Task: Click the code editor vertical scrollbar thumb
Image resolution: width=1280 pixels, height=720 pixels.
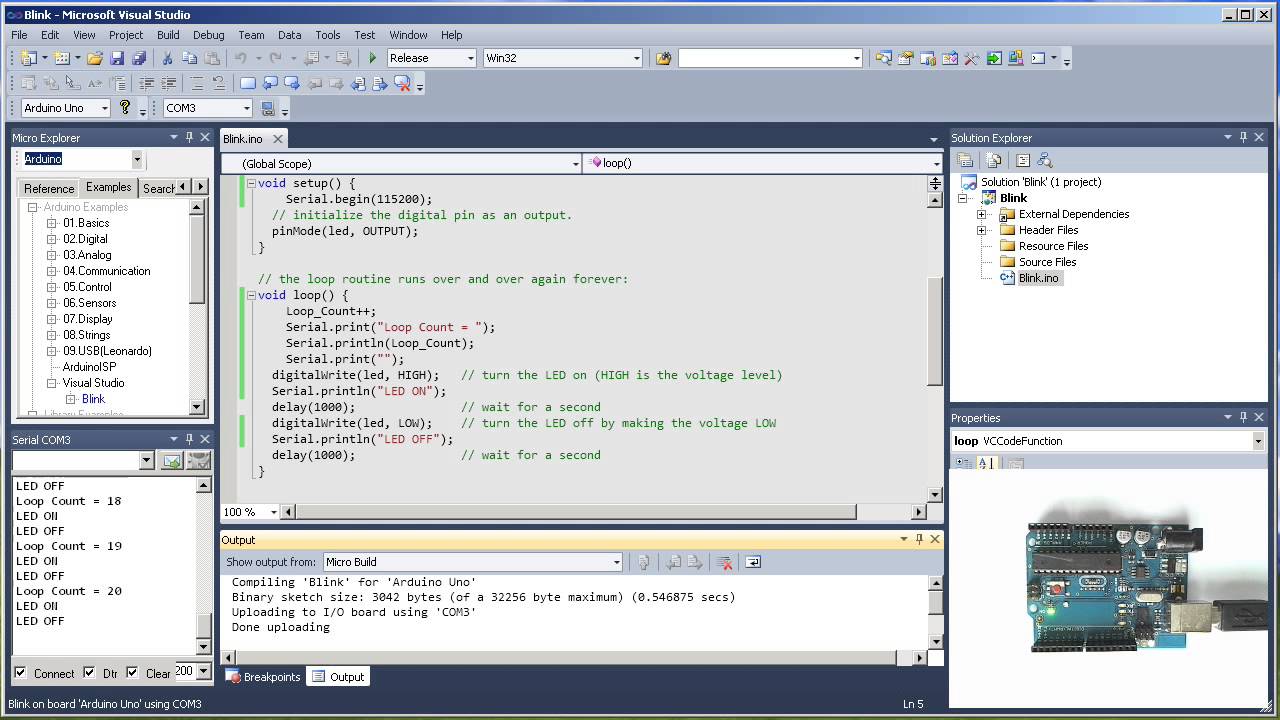Action: pos(935,331)
